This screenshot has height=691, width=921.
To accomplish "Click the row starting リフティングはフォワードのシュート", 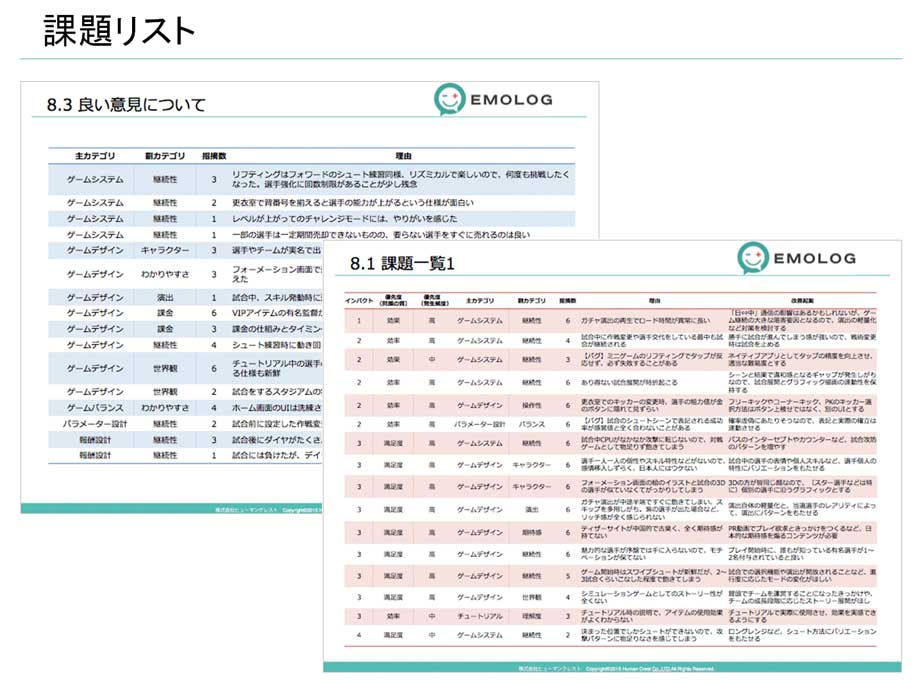I will pos(311,179).
